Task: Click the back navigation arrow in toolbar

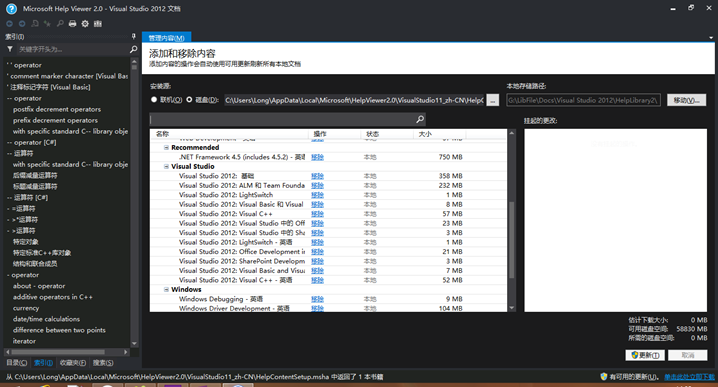Action: (x=9, y=23)
